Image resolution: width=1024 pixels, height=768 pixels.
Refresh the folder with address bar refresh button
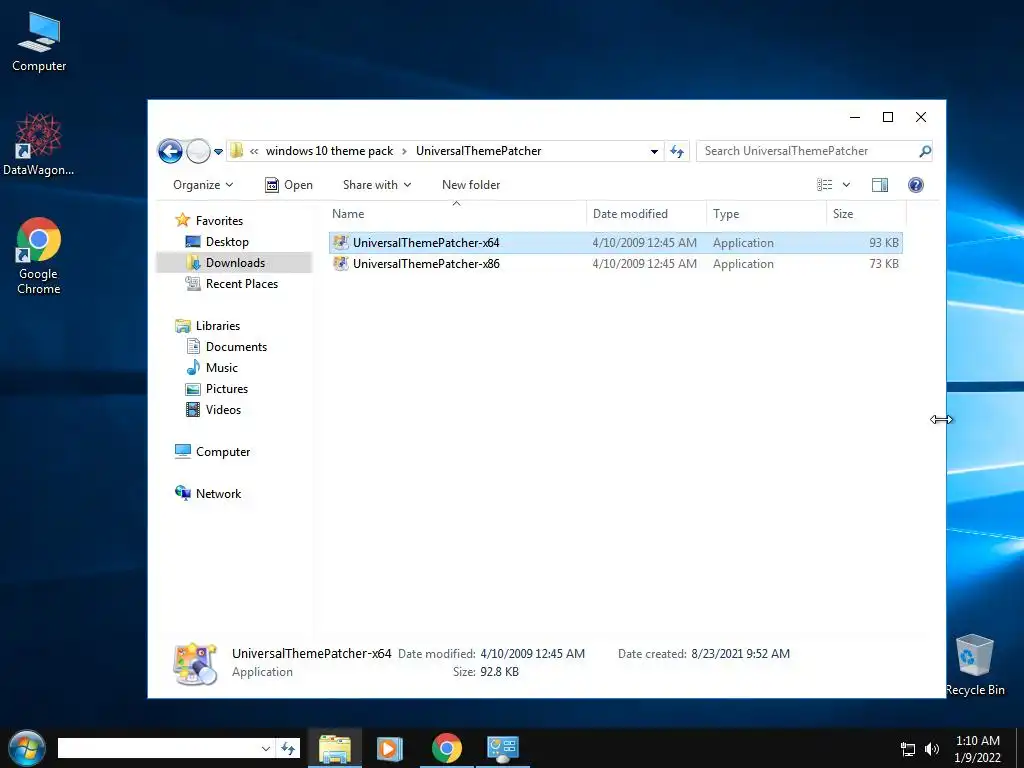pyautogui.click(x=677, y=152)
